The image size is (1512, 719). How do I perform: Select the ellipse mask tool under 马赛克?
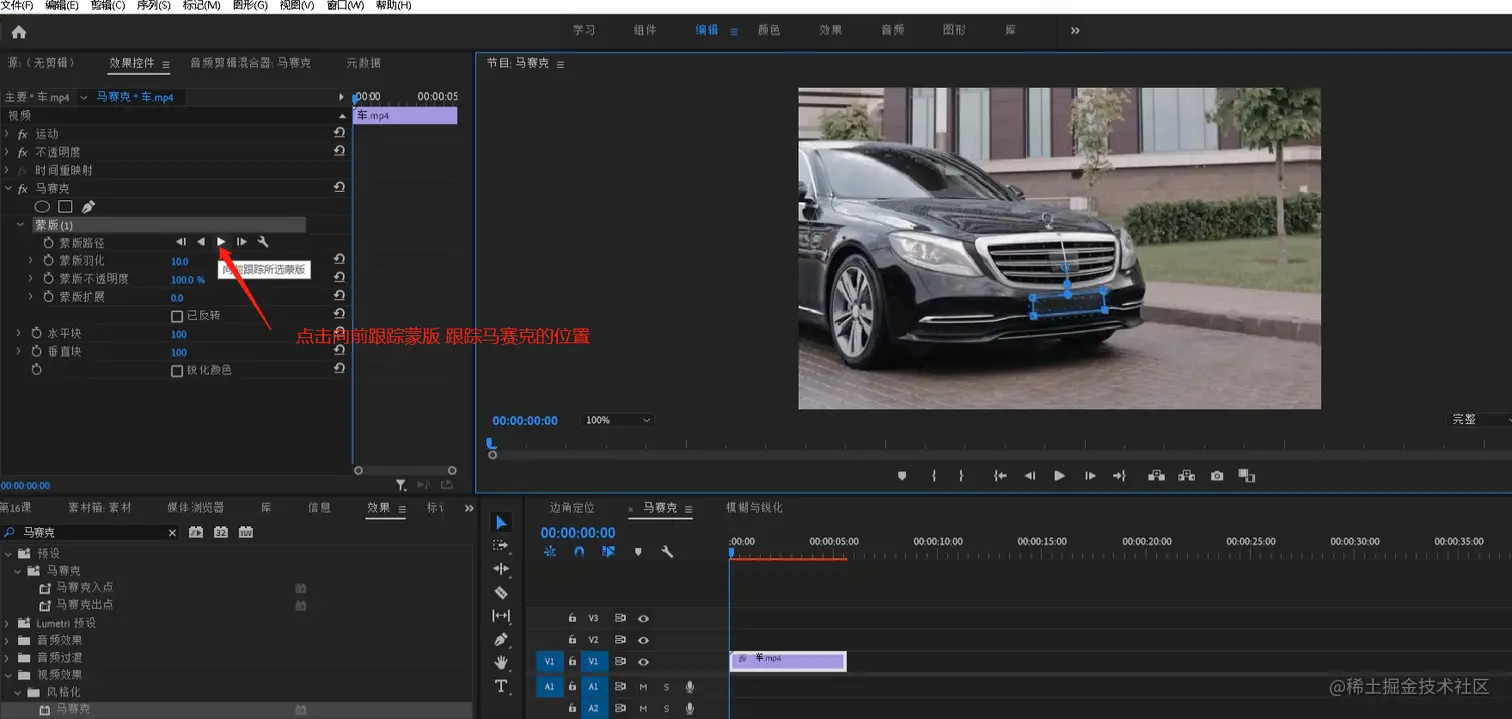(42, 207)
